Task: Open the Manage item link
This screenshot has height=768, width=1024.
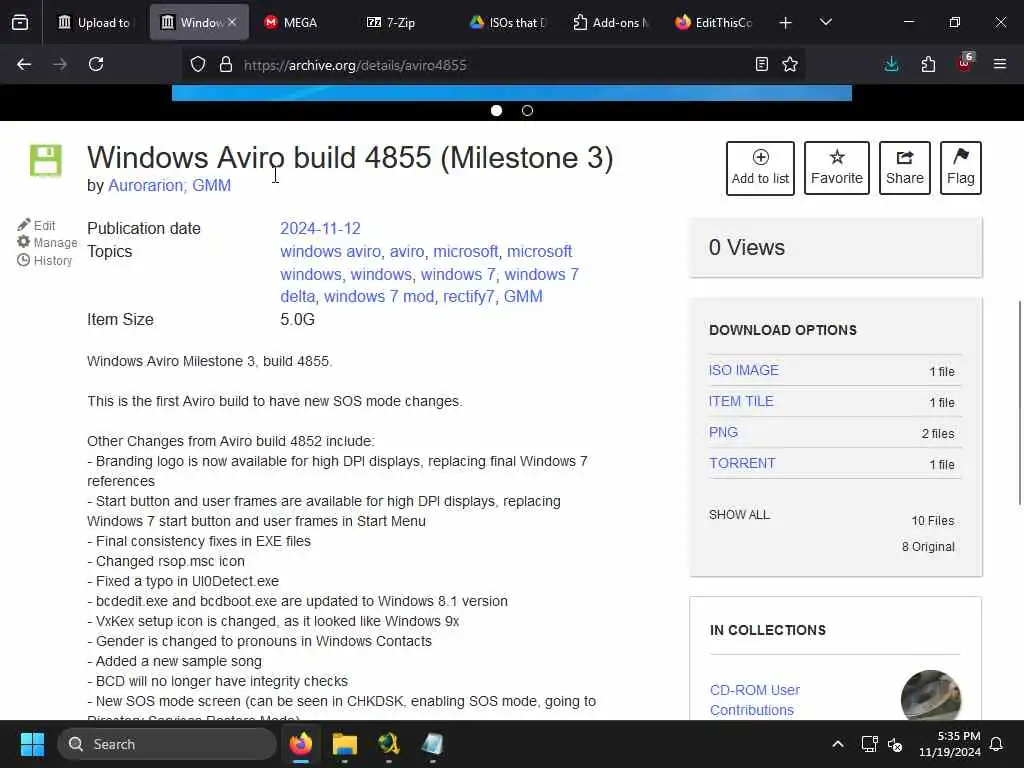Action: (x=47, y=242)
